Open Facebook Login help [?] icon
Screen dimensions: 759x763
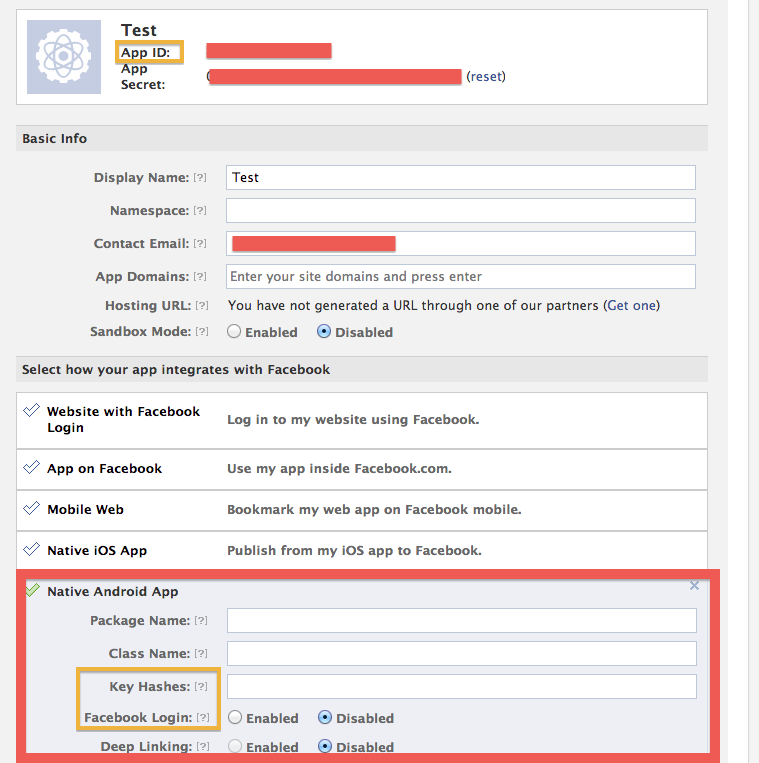(x=203, y=717)
